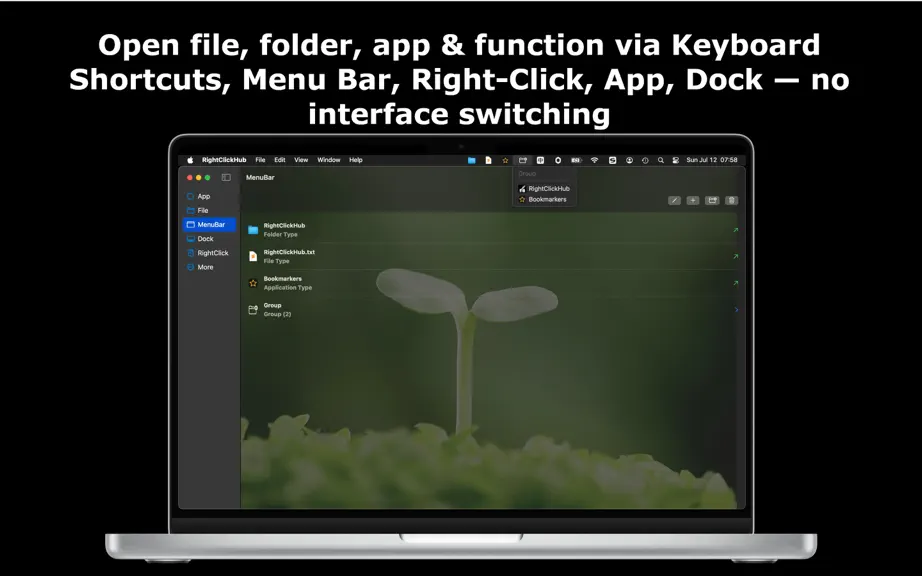Screen dimensions: 922x576
Task: Open the RightClickHub application menu
Action: click(224, 160)
